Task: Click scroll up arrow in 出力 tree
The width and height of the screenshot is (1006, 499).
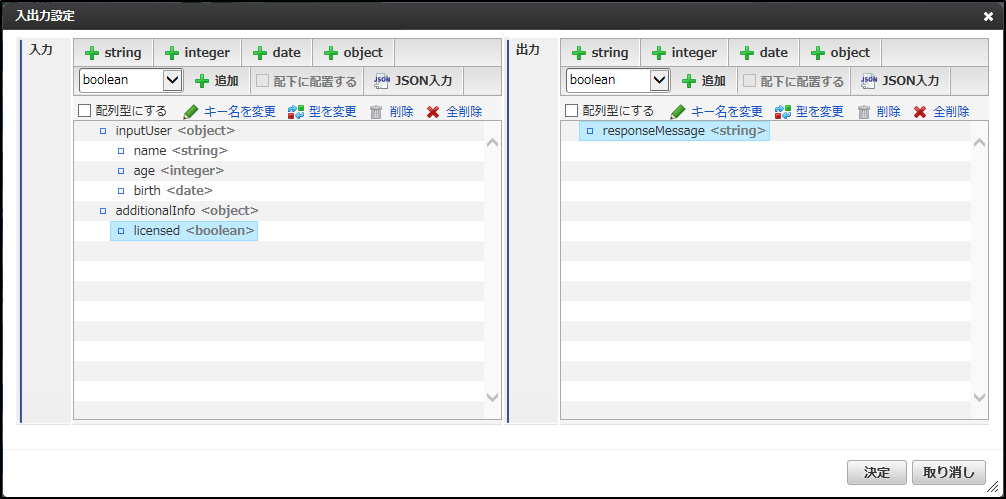Action: click(x=980, y=143)
